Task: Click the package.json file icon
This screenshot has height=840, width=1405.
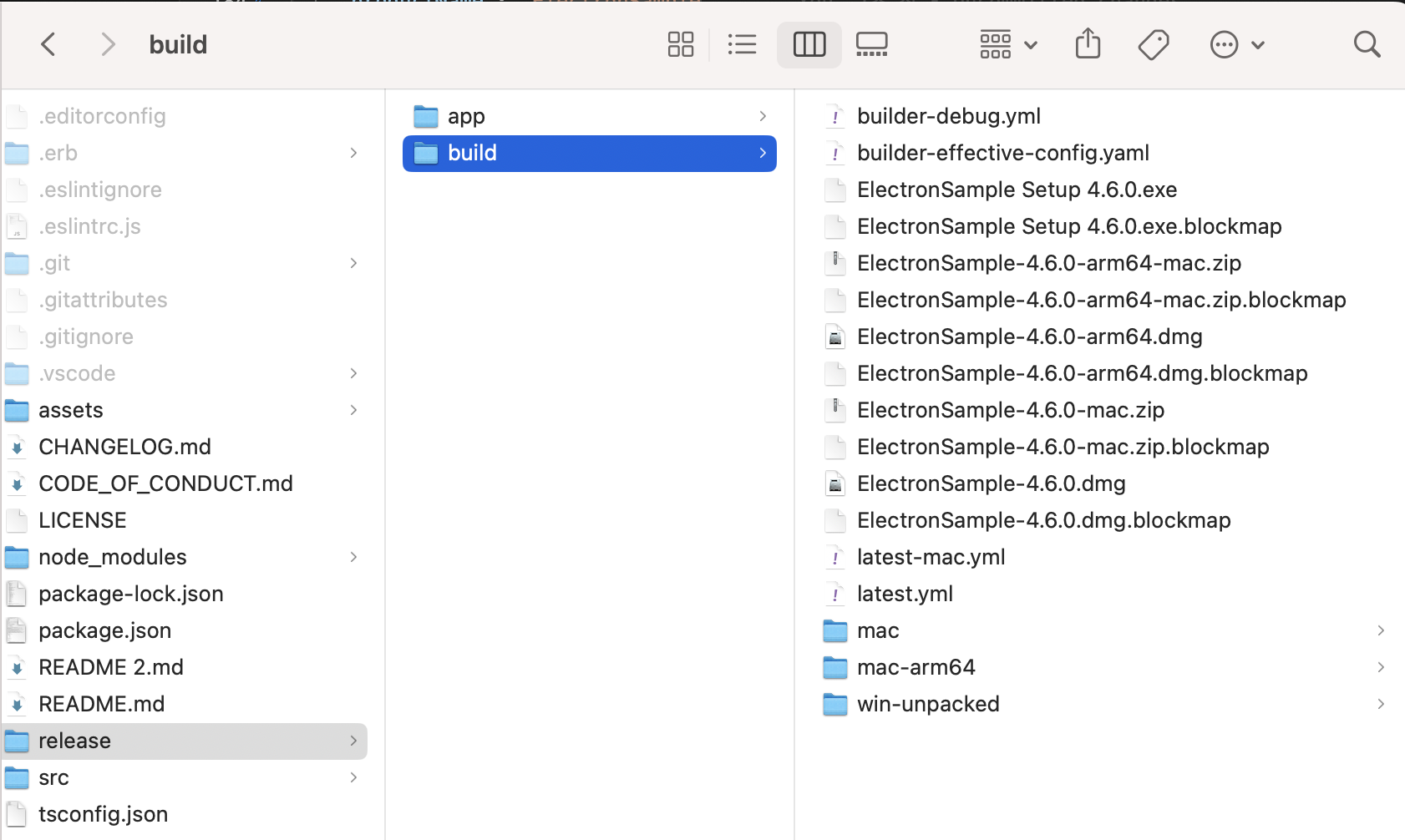Action: click(x=17, y=630)
